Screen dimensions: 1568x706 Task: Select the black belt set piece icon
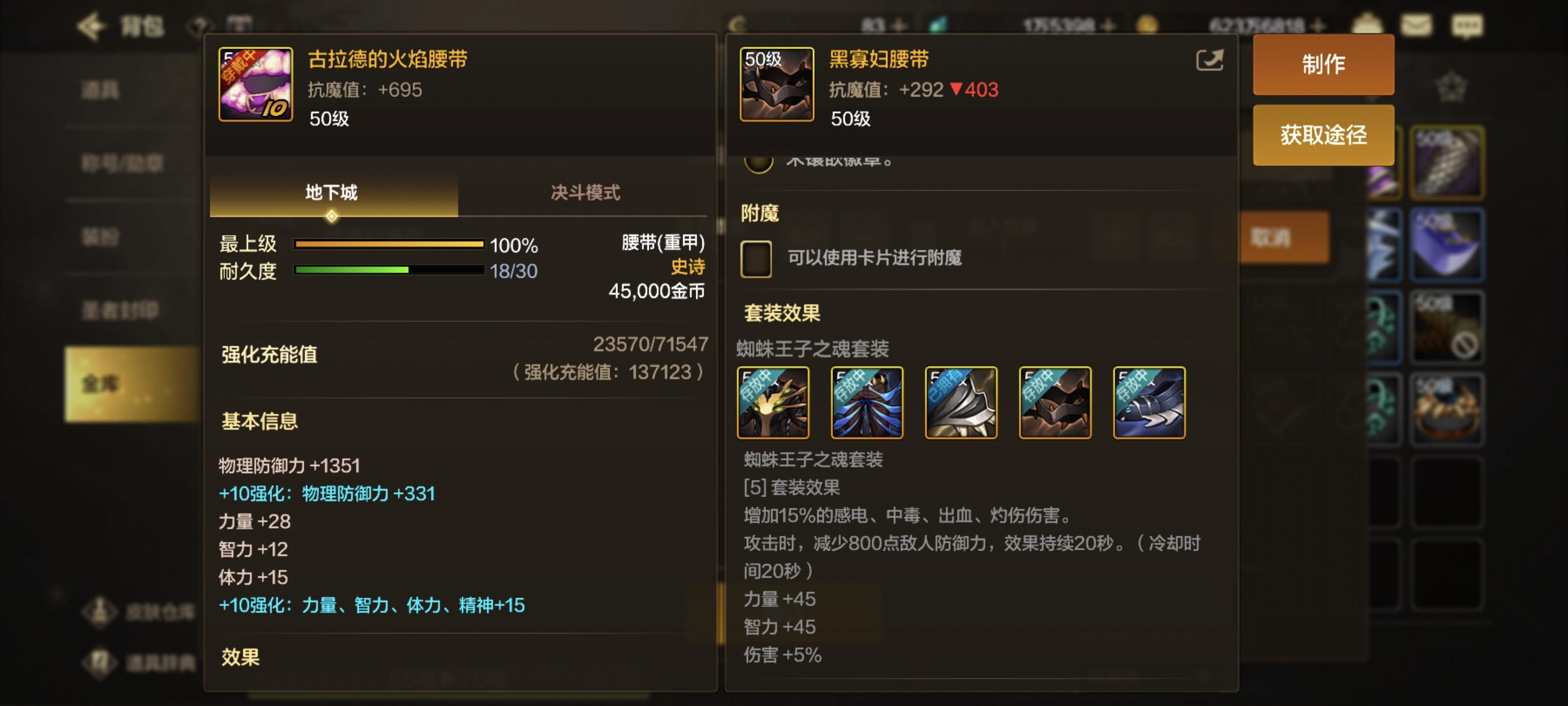[x=1055, y=402]
